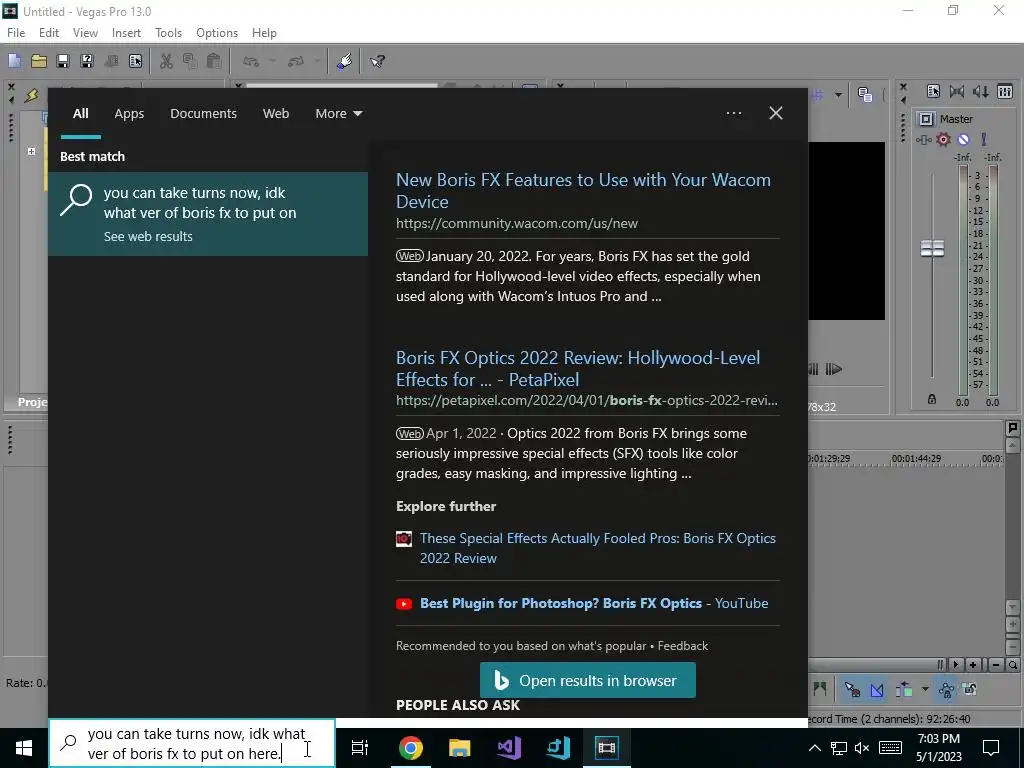Open Task View from taskbar
Screen dimensions: 1024x768
360,748
